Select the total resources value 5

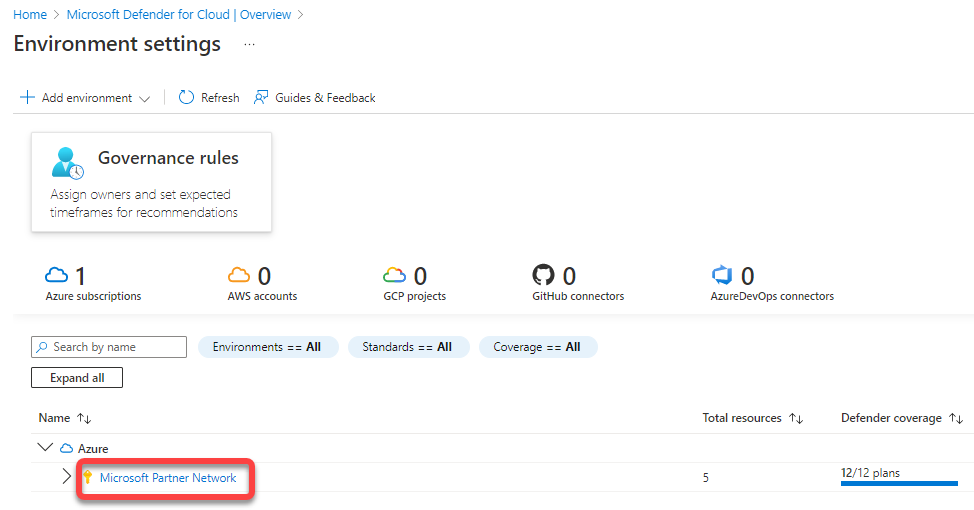pyautogui.click(x=706, y=478)
